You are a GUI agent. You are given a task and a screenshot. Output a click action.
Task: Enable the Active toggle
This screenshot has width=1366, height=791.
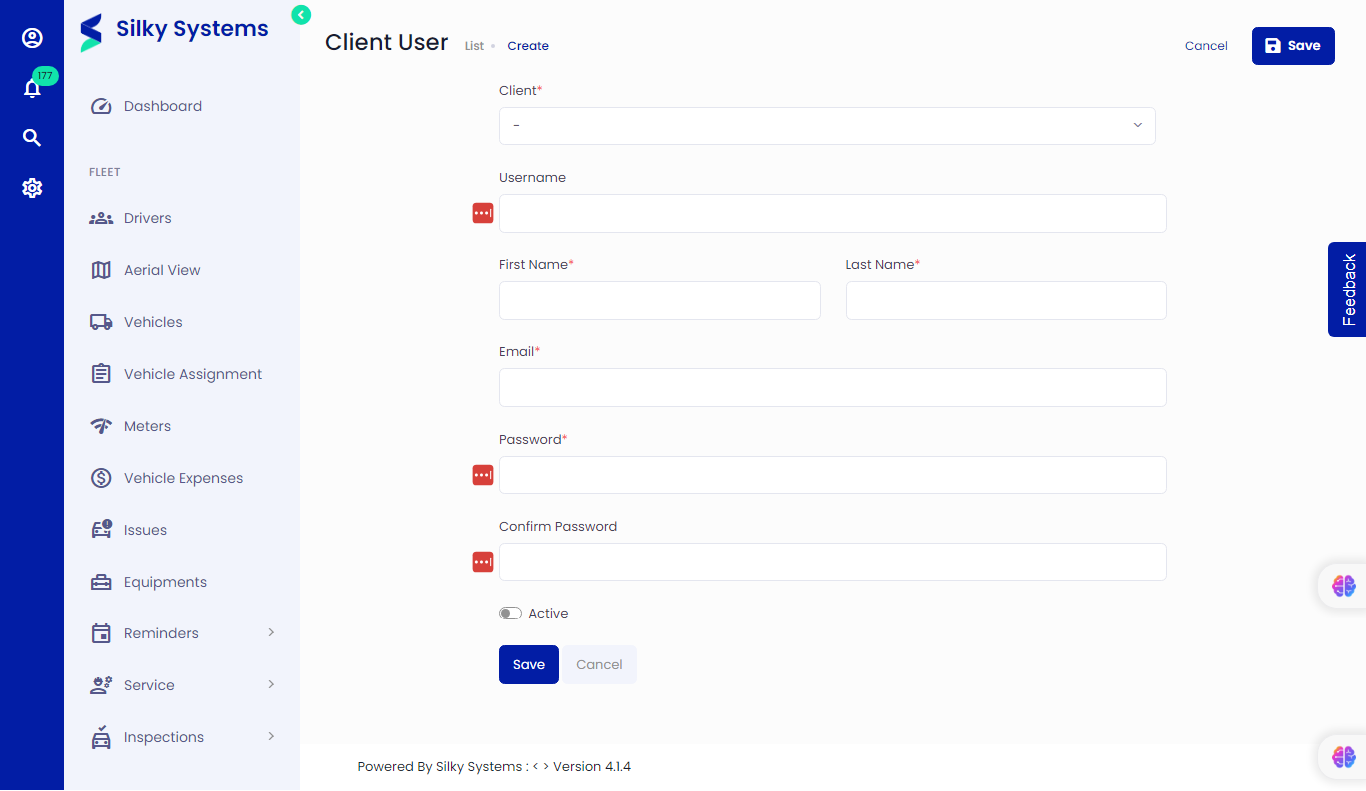tap(510, 613)
